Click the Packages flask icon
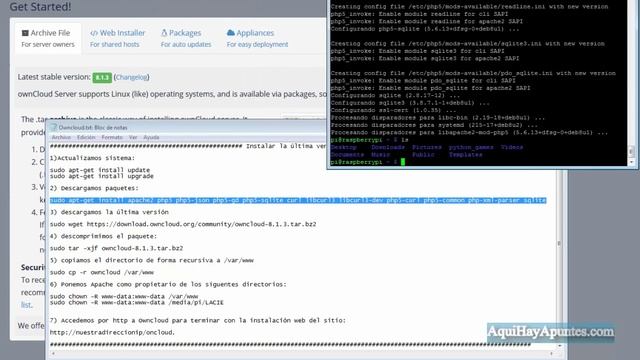This screenshot has width=640, height=360. coord(164,33)
